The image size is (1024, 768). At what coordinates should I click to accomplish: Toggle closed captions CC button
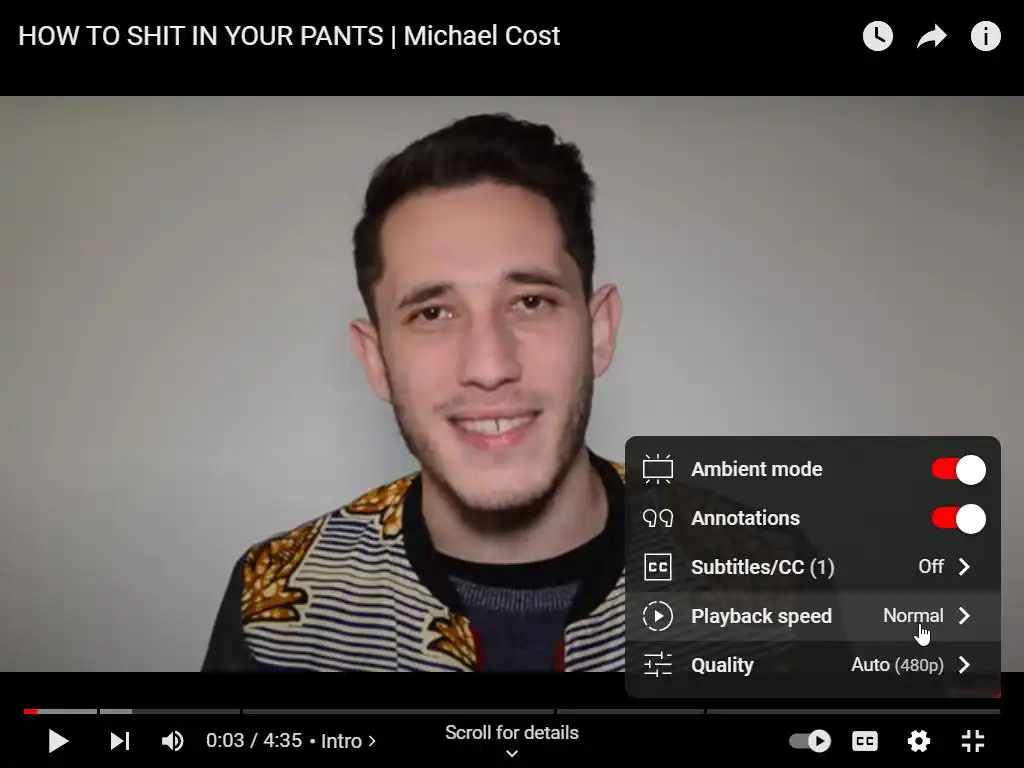pyautogui.click(x=865, y=741)
